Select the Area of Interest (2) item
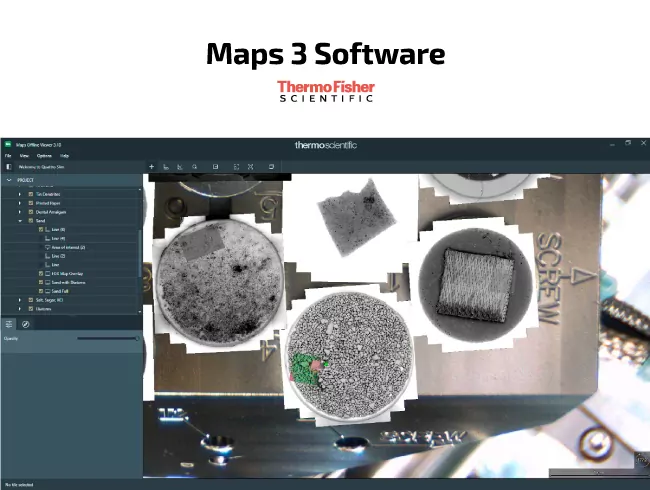Screen dimensions: 650x490 68,247
